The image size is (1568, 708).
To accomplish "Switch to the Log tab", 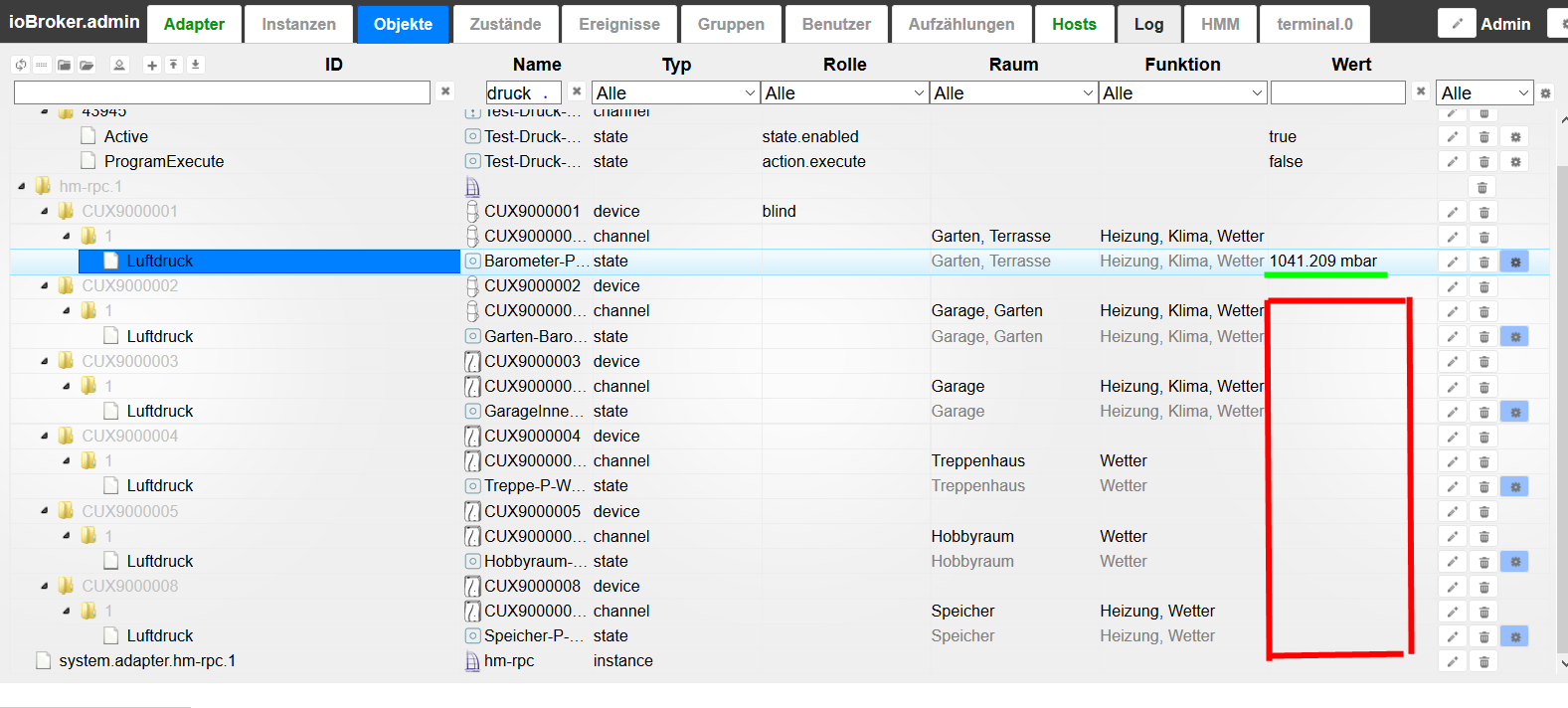I will [x=1148, y=24].
